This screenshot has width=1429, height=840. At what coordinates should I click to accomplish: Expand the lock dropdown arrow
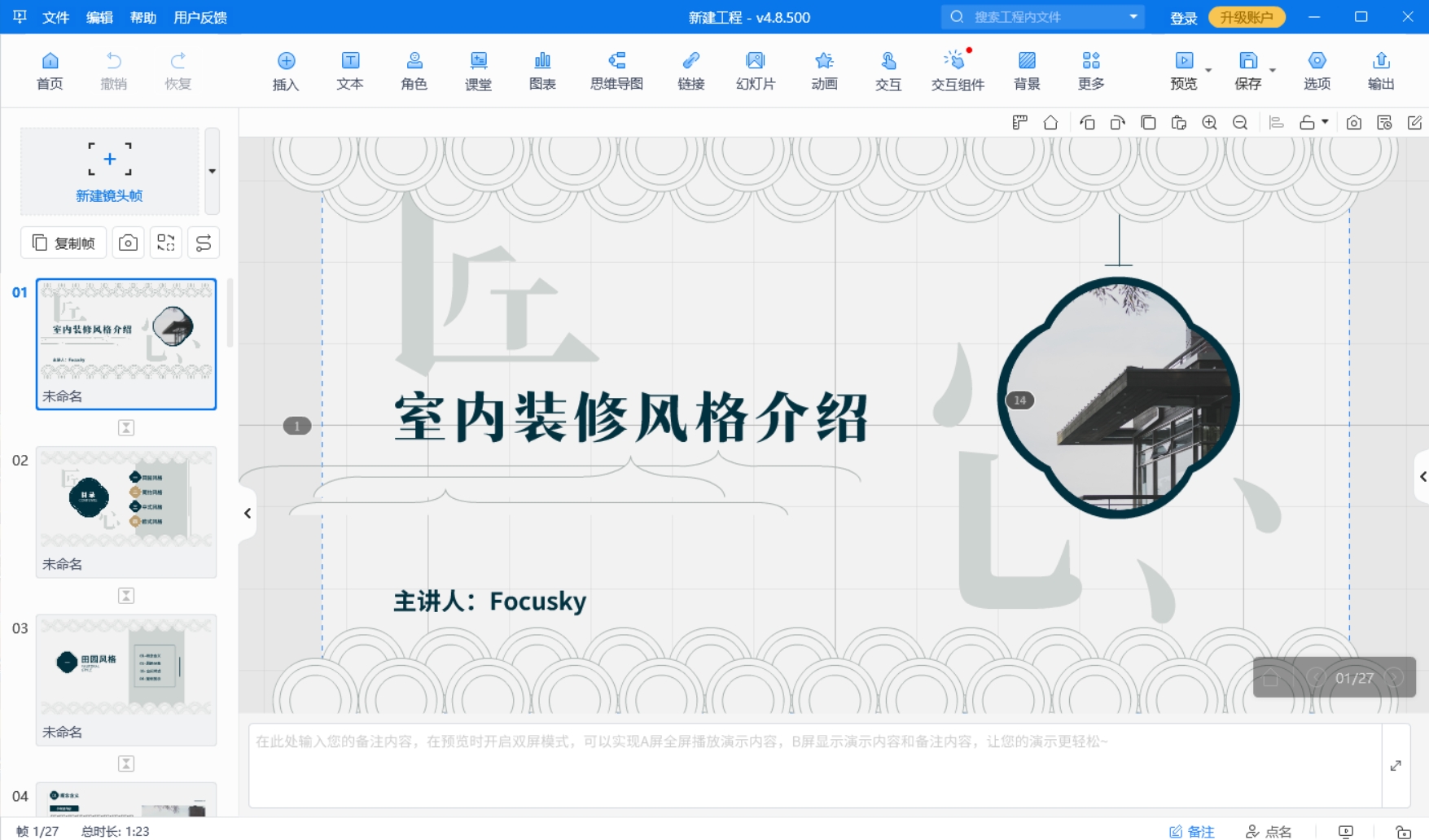1325,122
